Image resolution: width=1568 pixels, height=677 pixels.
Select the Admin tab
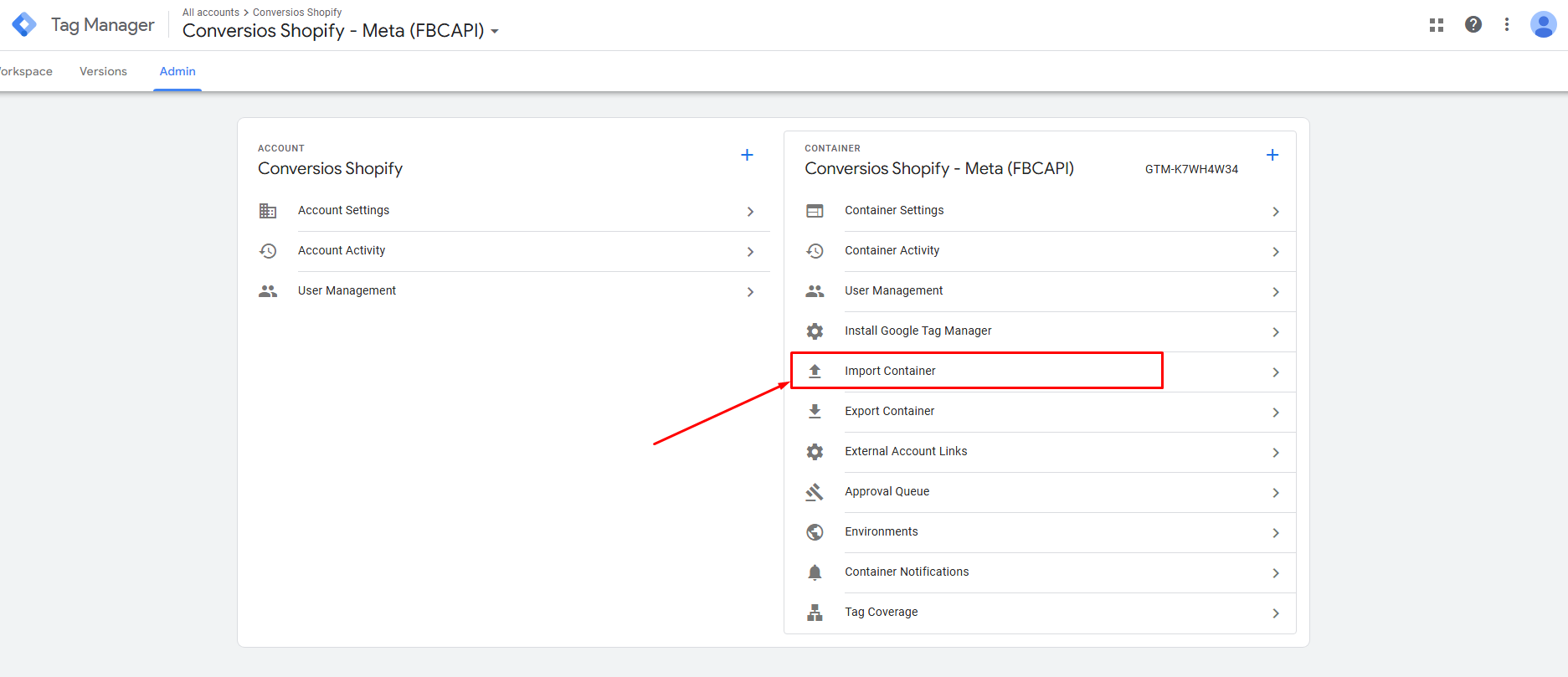pyautogui.click(x=177, y=71)
